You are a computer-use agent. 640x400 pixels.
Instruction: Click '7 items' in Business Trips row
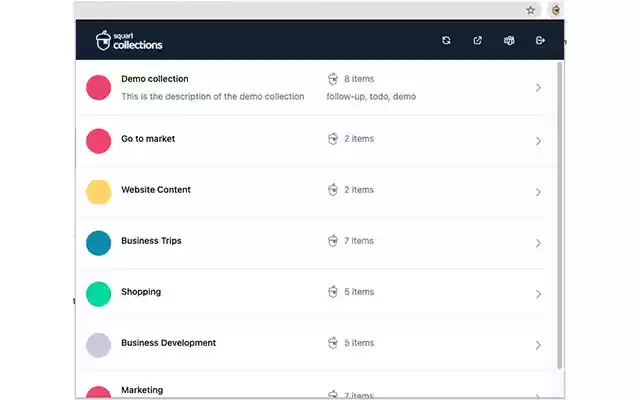click(x=359, y=241)
